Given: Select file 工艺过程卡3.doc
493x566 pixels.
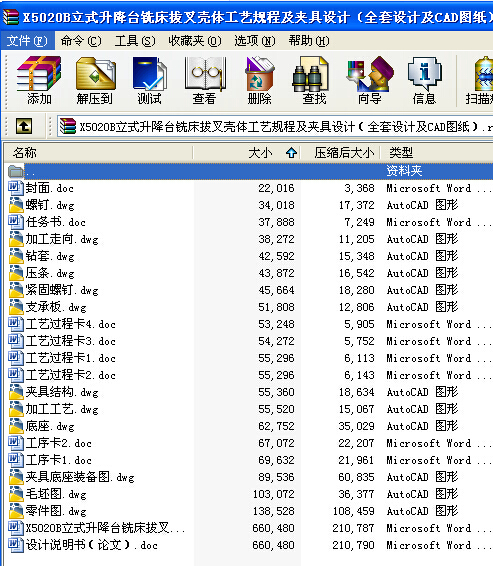Looking at the screenshot, I should [x=70, y=341].
